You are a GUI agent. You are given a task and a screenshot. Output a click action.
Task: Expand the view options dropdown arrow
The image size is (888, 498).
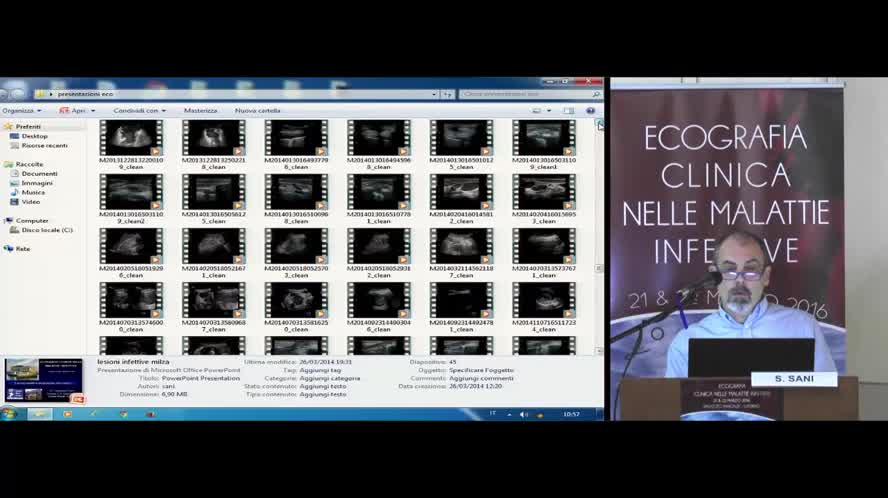pos(549,111)
